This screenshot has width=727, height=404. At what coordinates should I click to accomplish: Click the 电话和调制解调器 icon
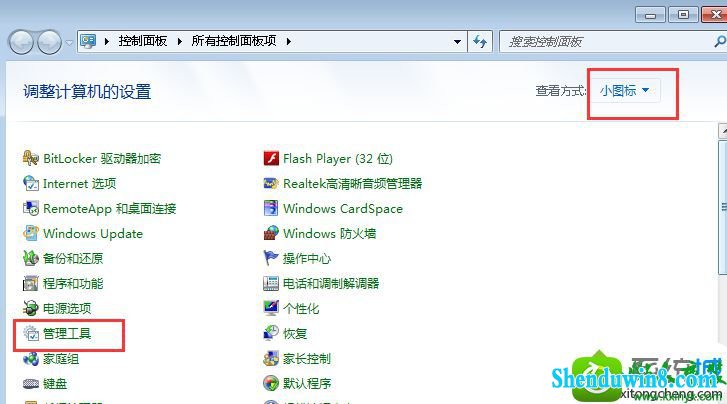pyautogui.click(x=271, y=283)
